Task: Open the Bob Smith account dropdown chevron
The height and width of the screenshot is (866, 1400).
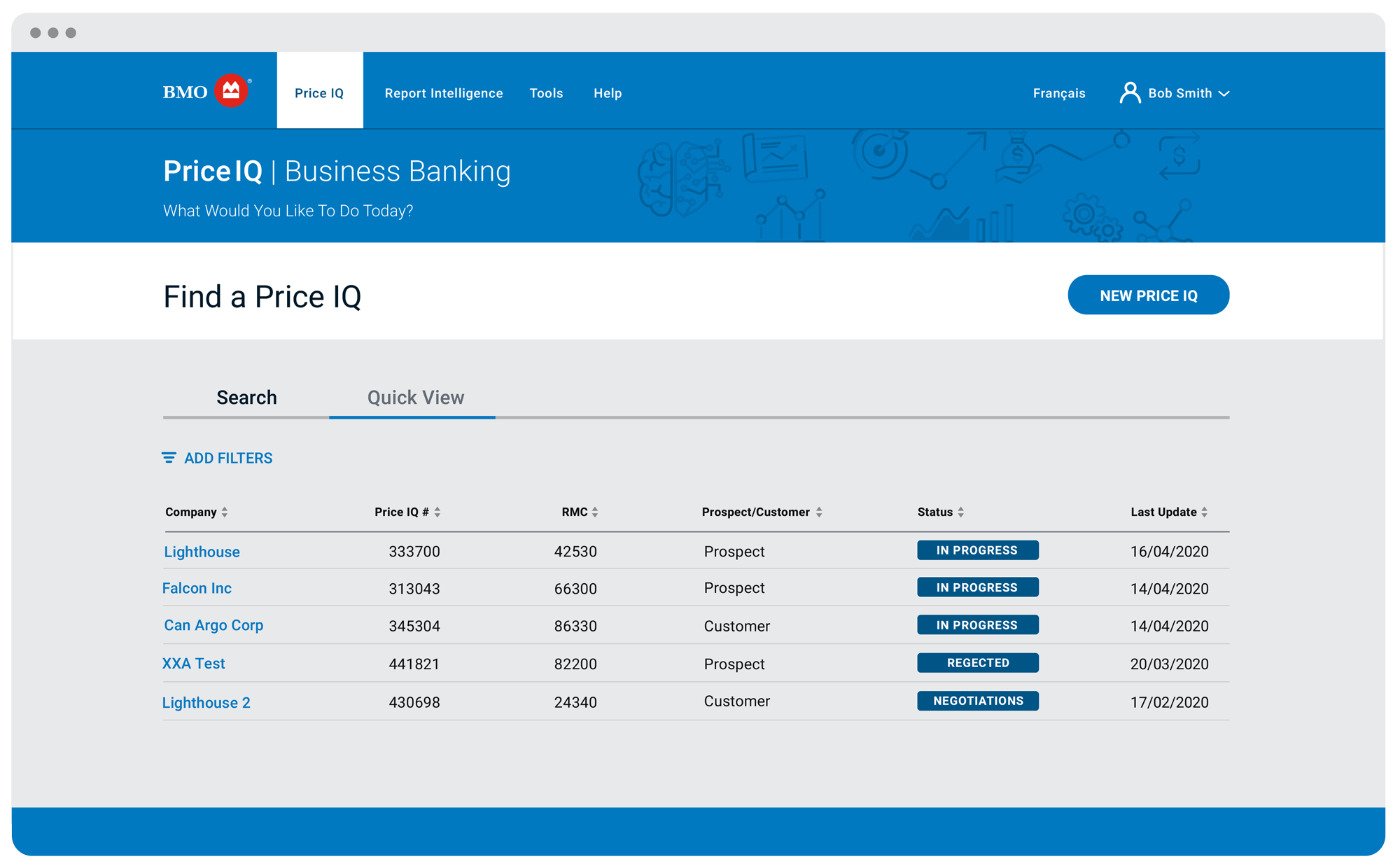Action: pos(1225,93)
